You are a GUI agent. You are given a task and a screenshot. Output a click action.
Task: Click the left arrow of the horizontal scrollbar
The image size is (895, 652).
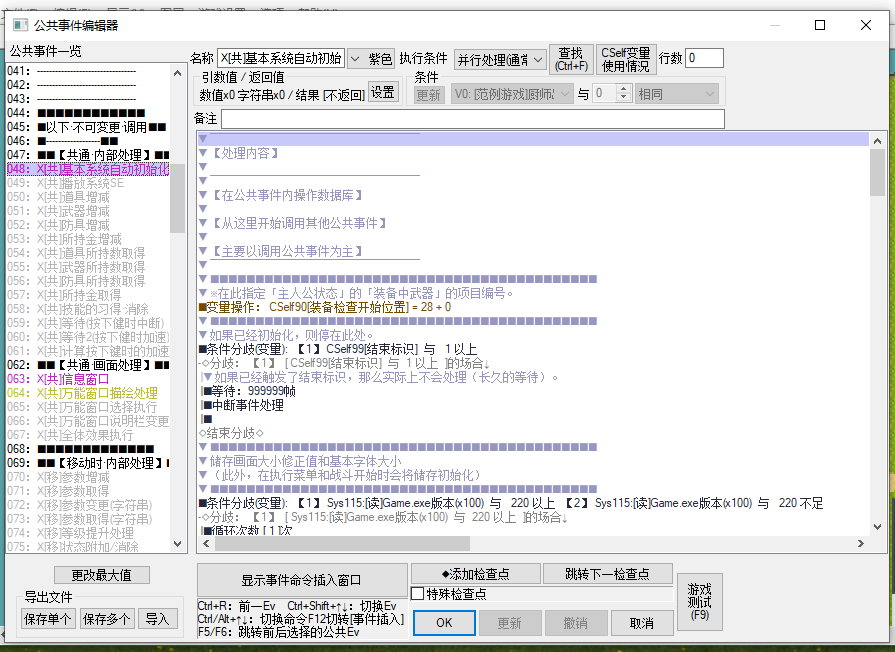(x=207, y=544)
